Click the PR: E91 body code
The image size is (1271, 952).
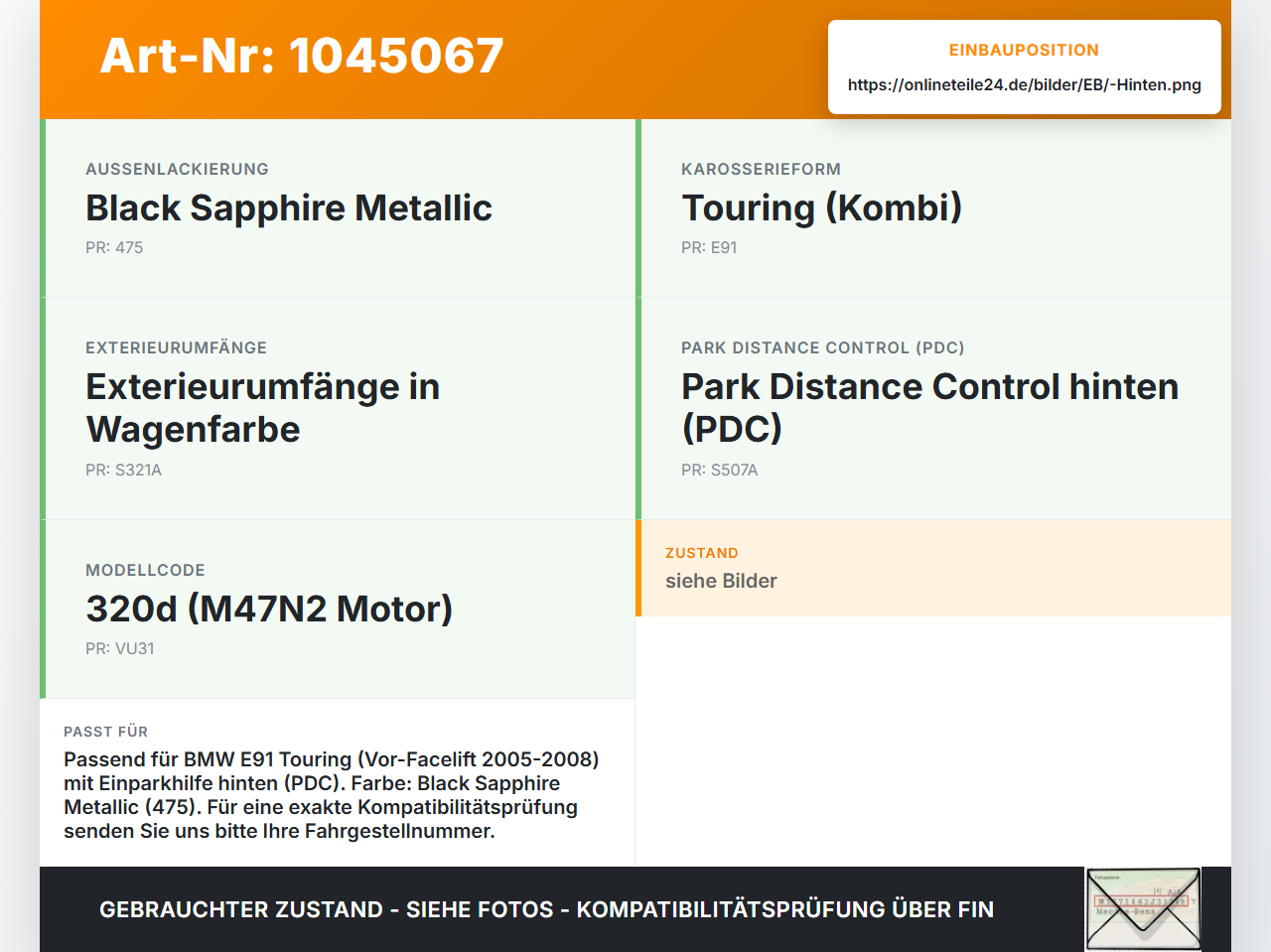pos(709,247)
